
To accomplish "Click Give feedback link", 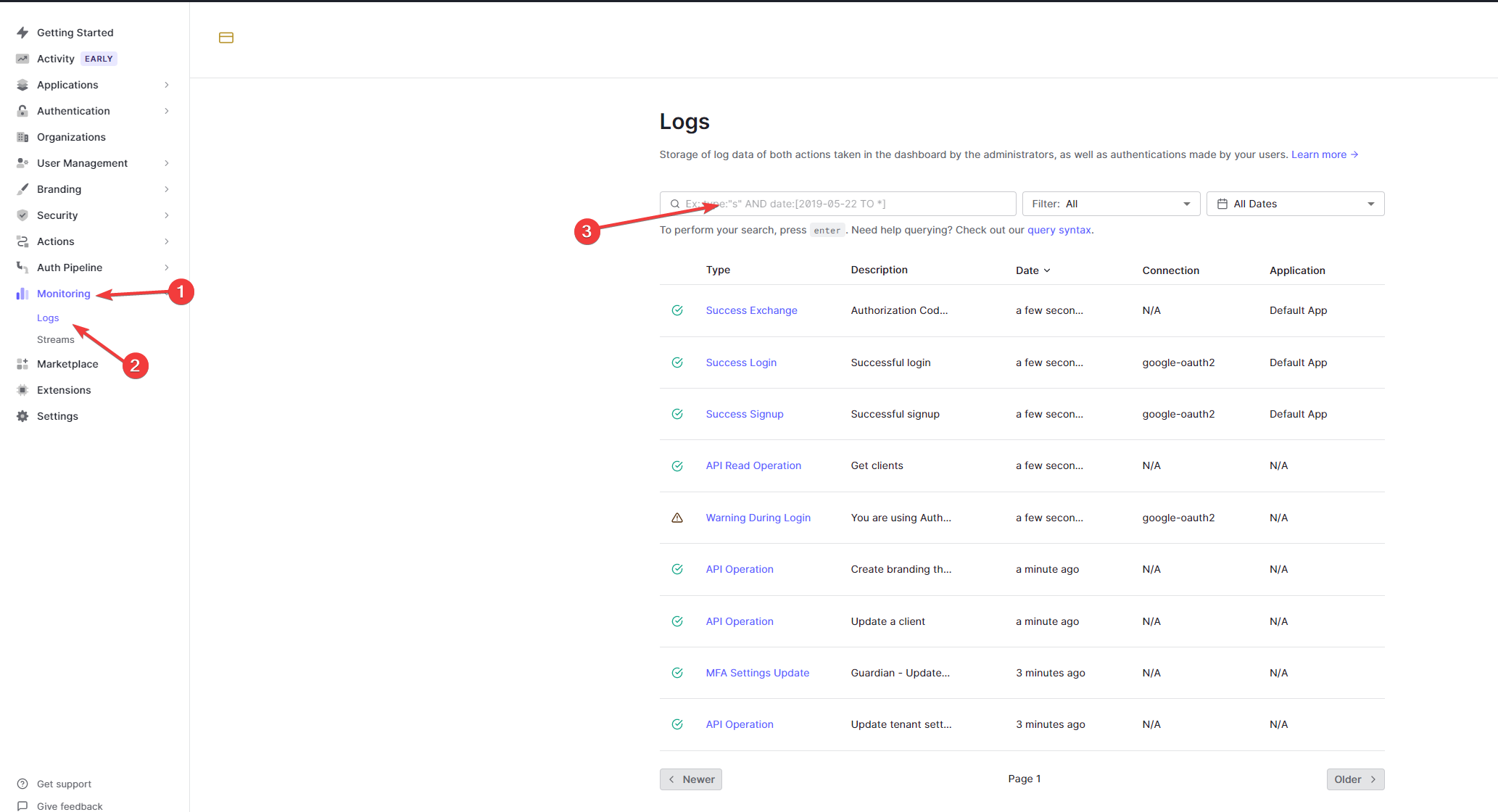I will [70, 806].
